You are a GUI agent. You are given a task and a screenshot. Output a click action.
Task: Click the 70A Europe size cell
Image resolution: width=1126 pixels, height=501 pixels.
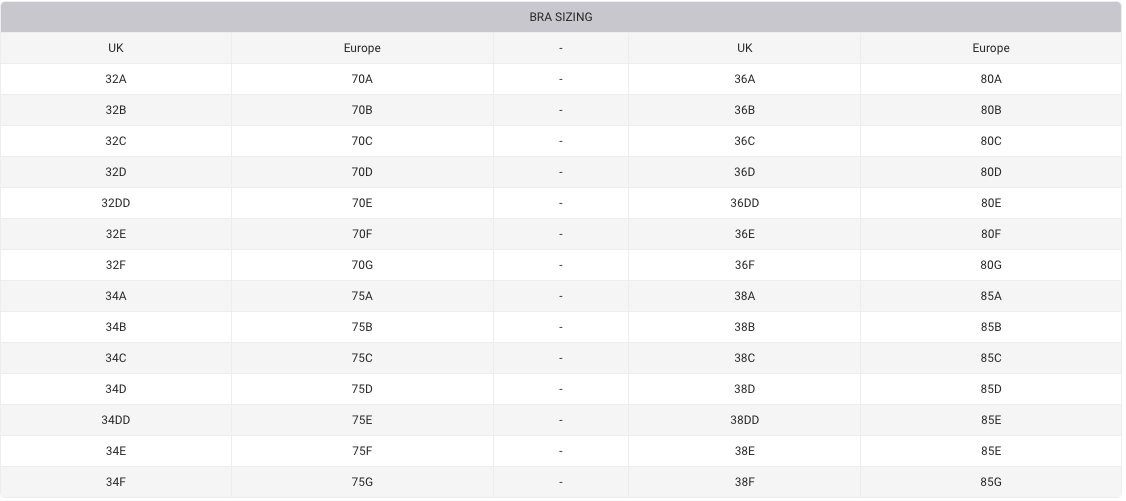[362, 79]
